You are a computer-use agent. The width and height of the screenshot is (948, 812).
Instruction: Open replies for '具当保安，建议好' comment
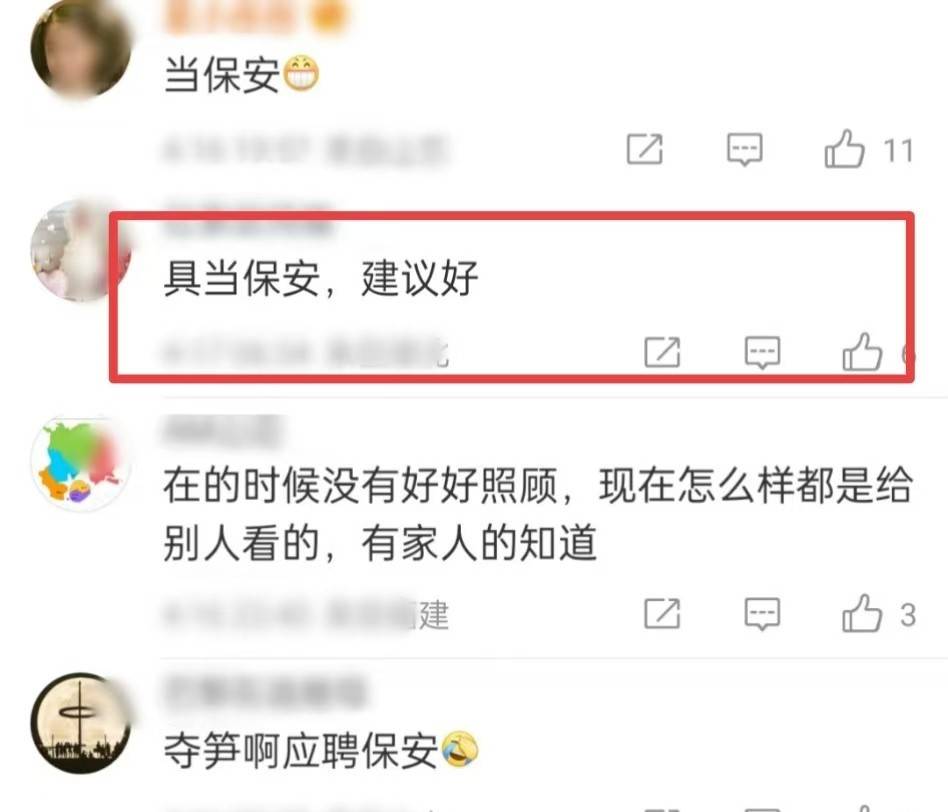click(762, 352)
